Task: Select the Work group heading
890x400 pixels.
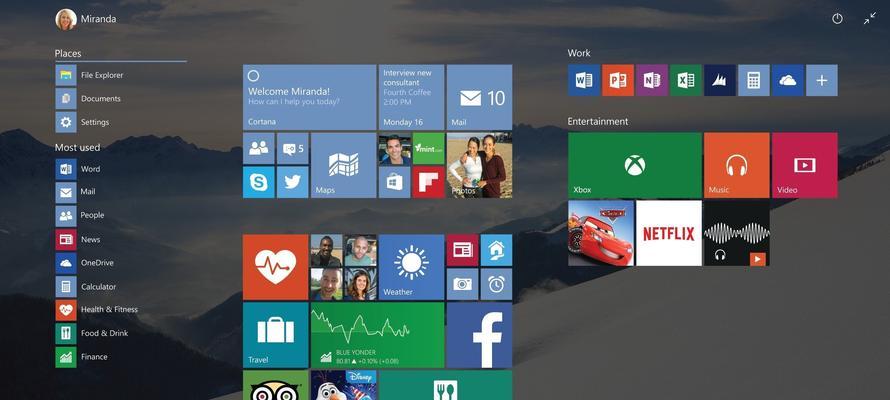Action: click(x=579, y=53)
